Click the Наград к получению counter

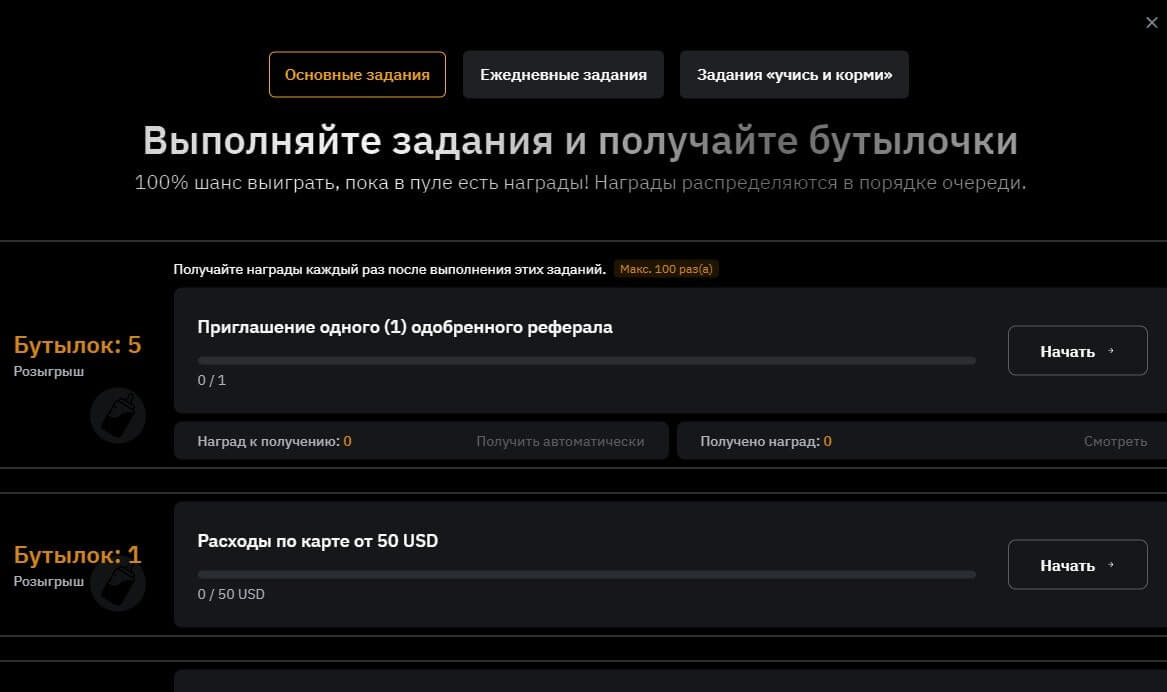[274, 441]
